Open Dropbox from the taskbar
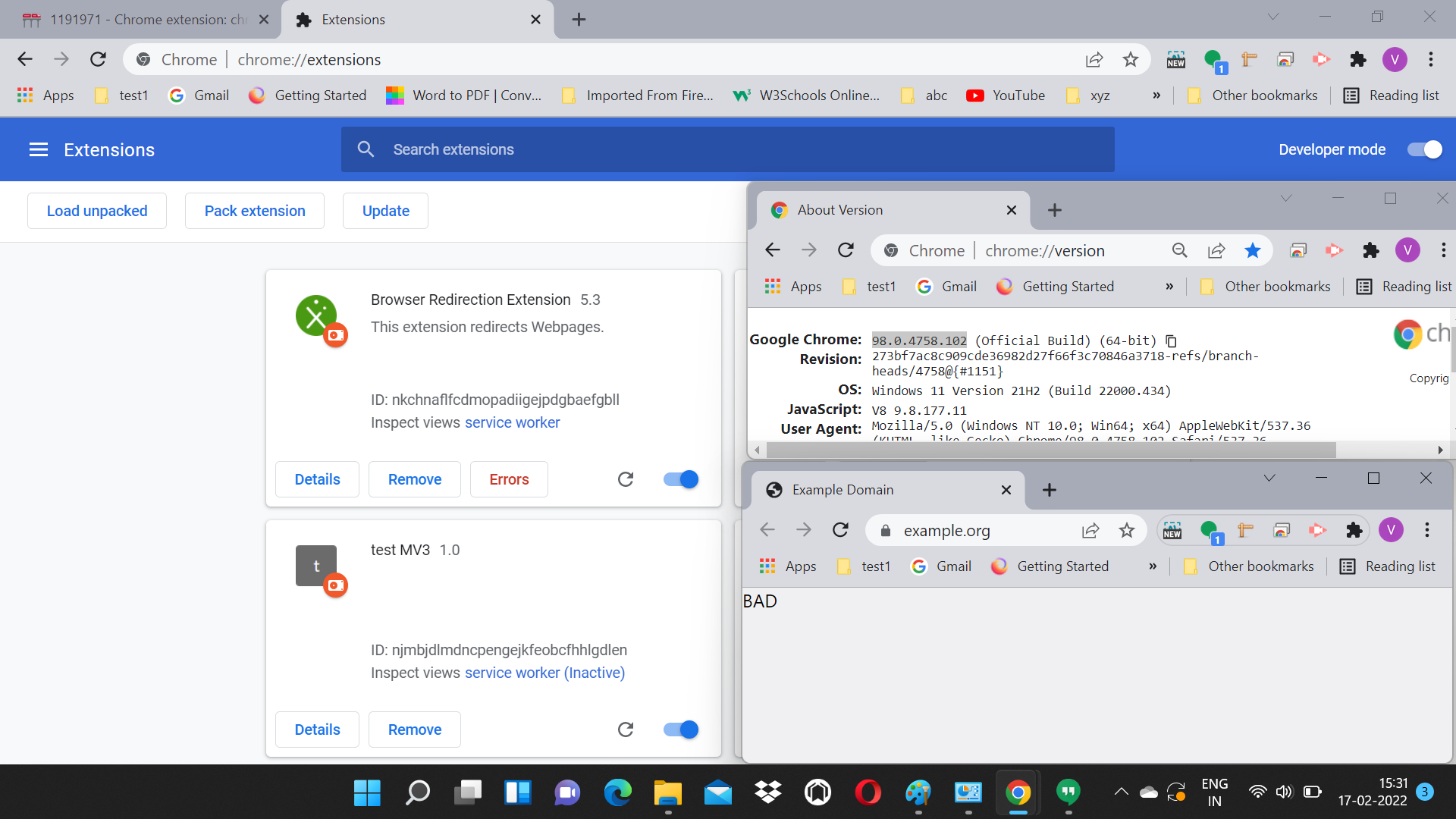Image resolution: width=1456 pixels, height=819 pixels. pos(768,792)
